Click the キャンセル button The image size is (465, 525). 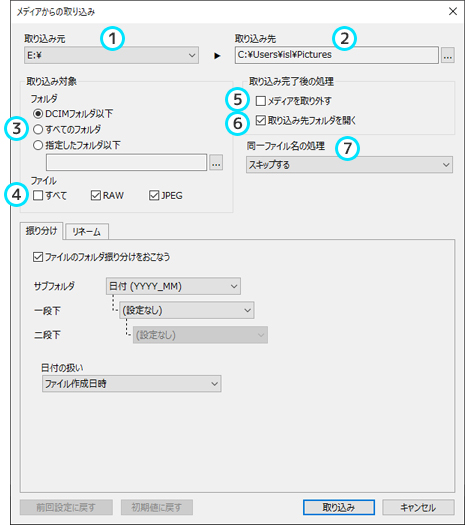coord(418,508)
